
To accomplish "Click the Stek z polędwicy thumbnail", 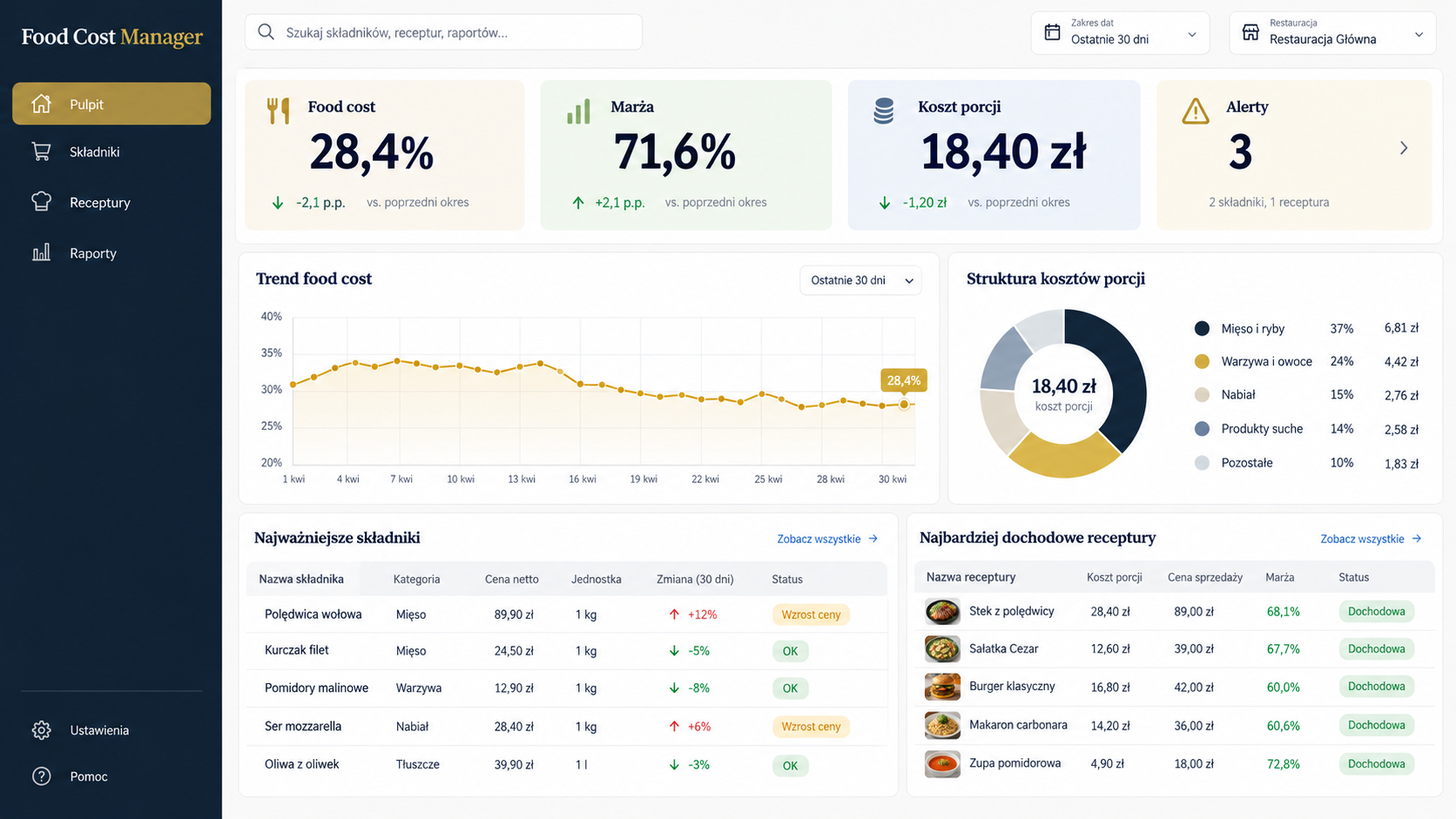I will tap(942, 612).
